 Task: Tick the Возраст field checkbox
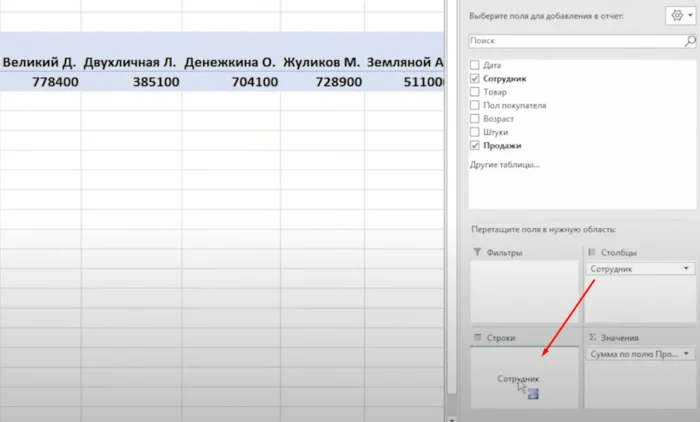[475, 118]
